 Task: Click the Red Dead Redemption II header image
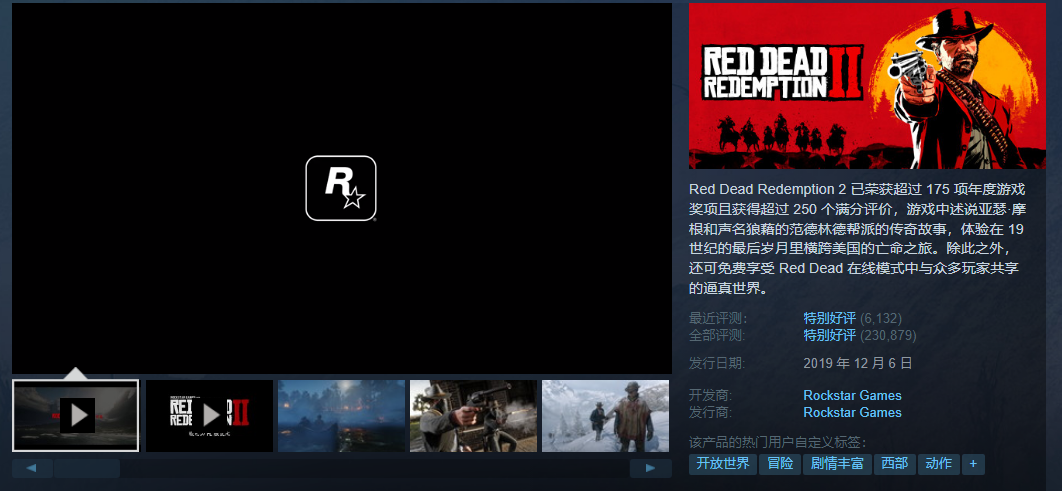pos(867,86)
